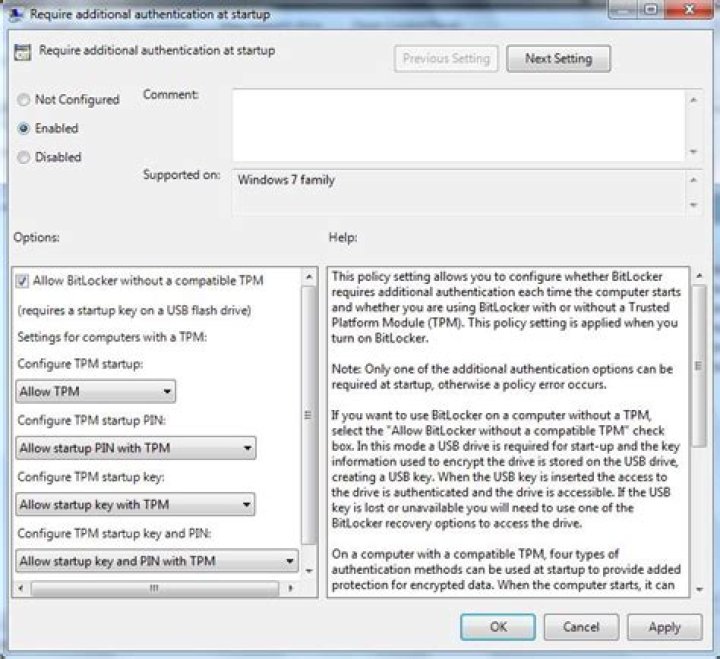Click the 'Configure TPM startup PIN:' label
This screenshot has width=720, height=659.
[x=91, y=420]
